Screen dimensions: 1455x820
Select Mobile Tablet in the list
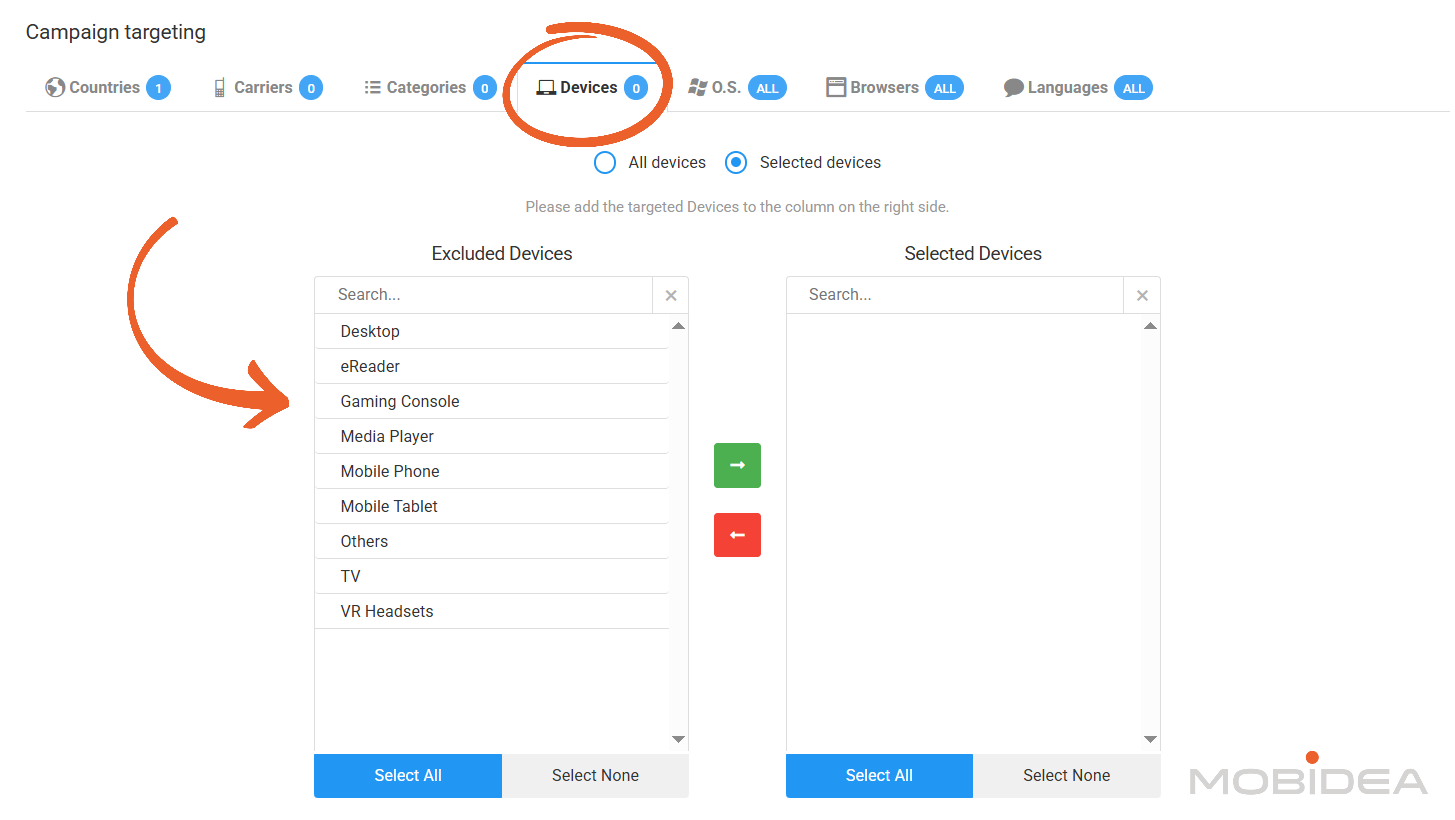tap(491, 506)
